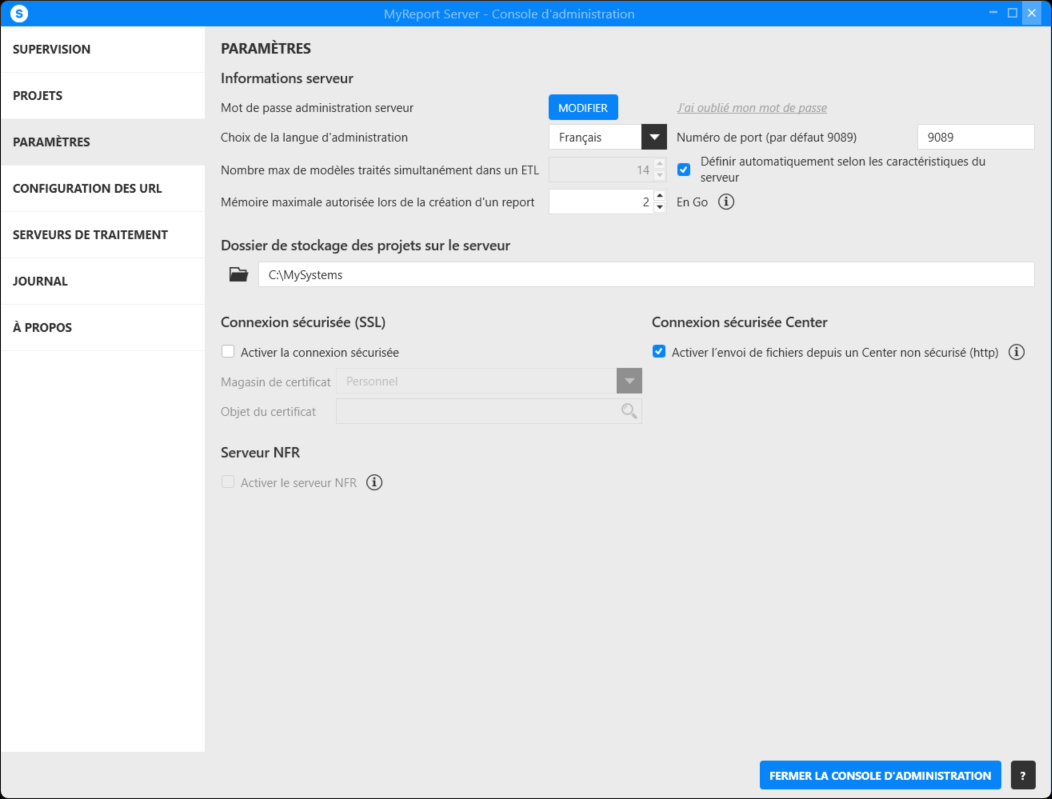Click the Numéro de port input field

pos(975,137)
